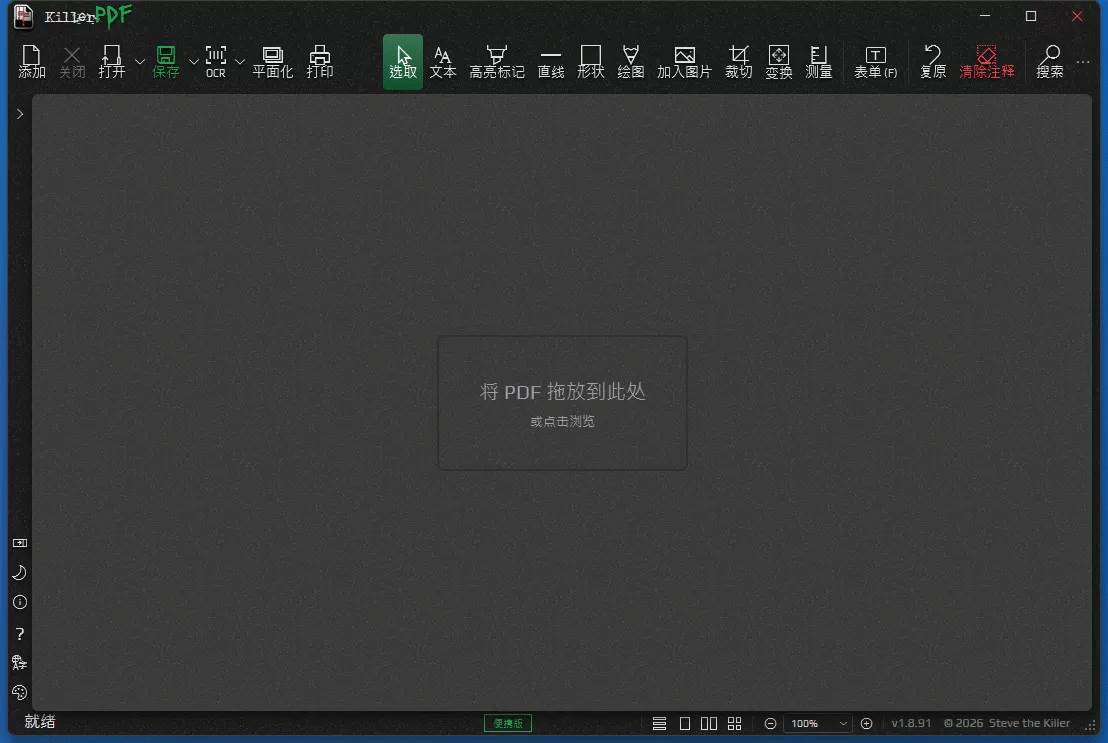Expand the dropdown arrow beside 保存

click(194, 62)
